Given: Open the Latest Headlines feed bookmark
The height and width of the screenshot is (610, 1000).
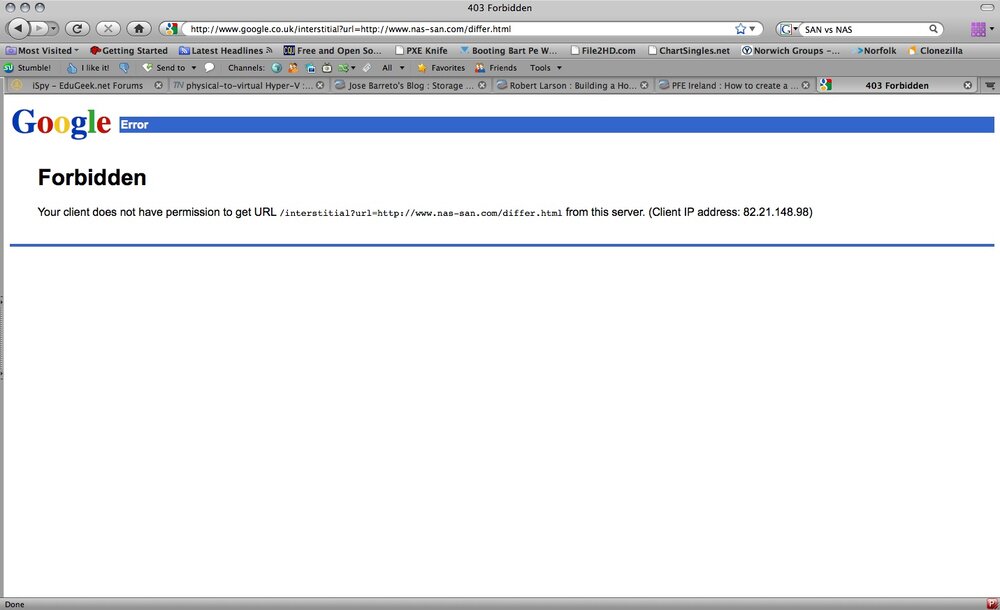Looking at the screenshot, I should pyautogui.click(x=226, y=50).
